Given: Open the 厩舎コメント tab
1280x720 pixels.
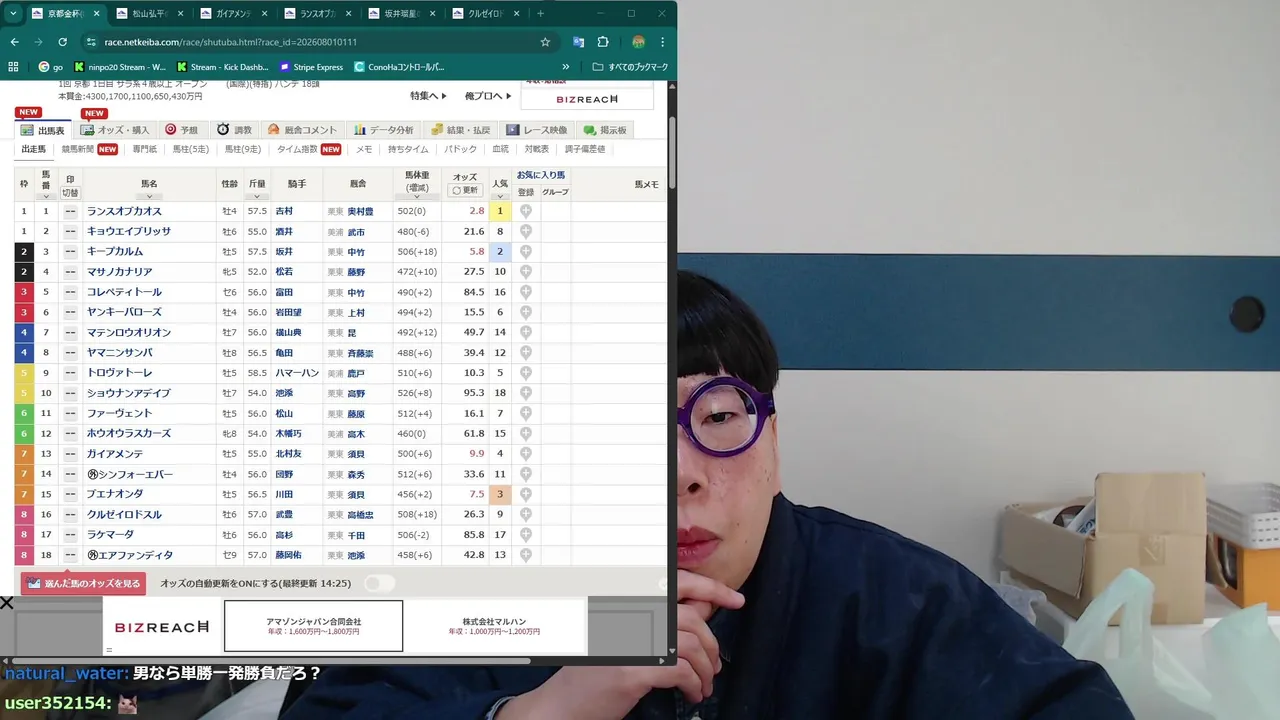Looking at the screenshot, I should [303, 130].
